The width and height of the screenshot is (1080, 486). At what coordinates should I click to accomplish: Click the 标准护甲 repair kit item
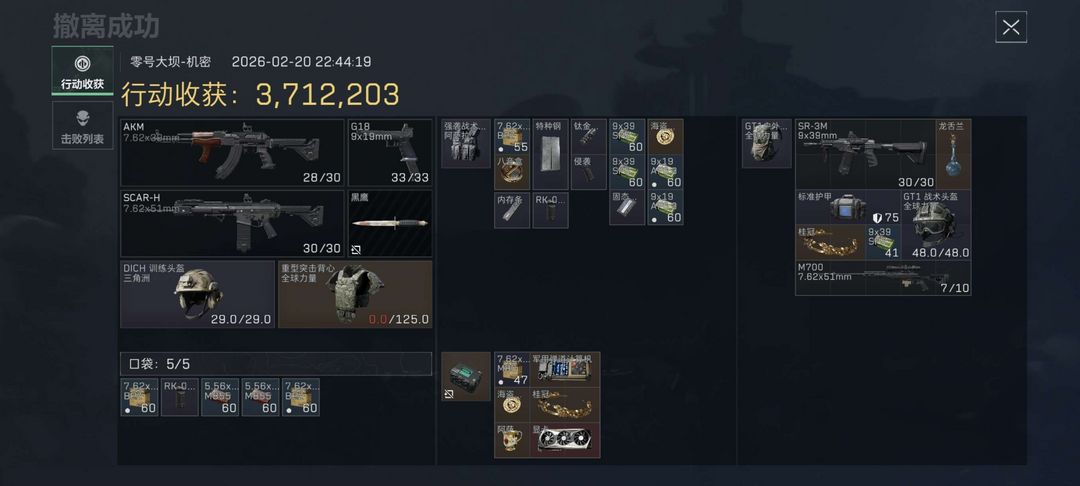pyautogui.click(x=849, y=207)
